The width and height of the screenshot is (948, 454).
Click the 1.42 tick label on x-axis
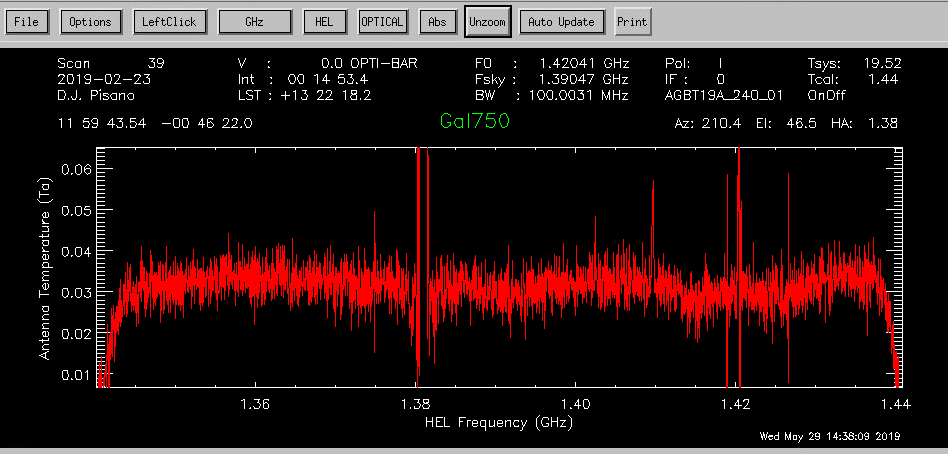click(735, 404)
